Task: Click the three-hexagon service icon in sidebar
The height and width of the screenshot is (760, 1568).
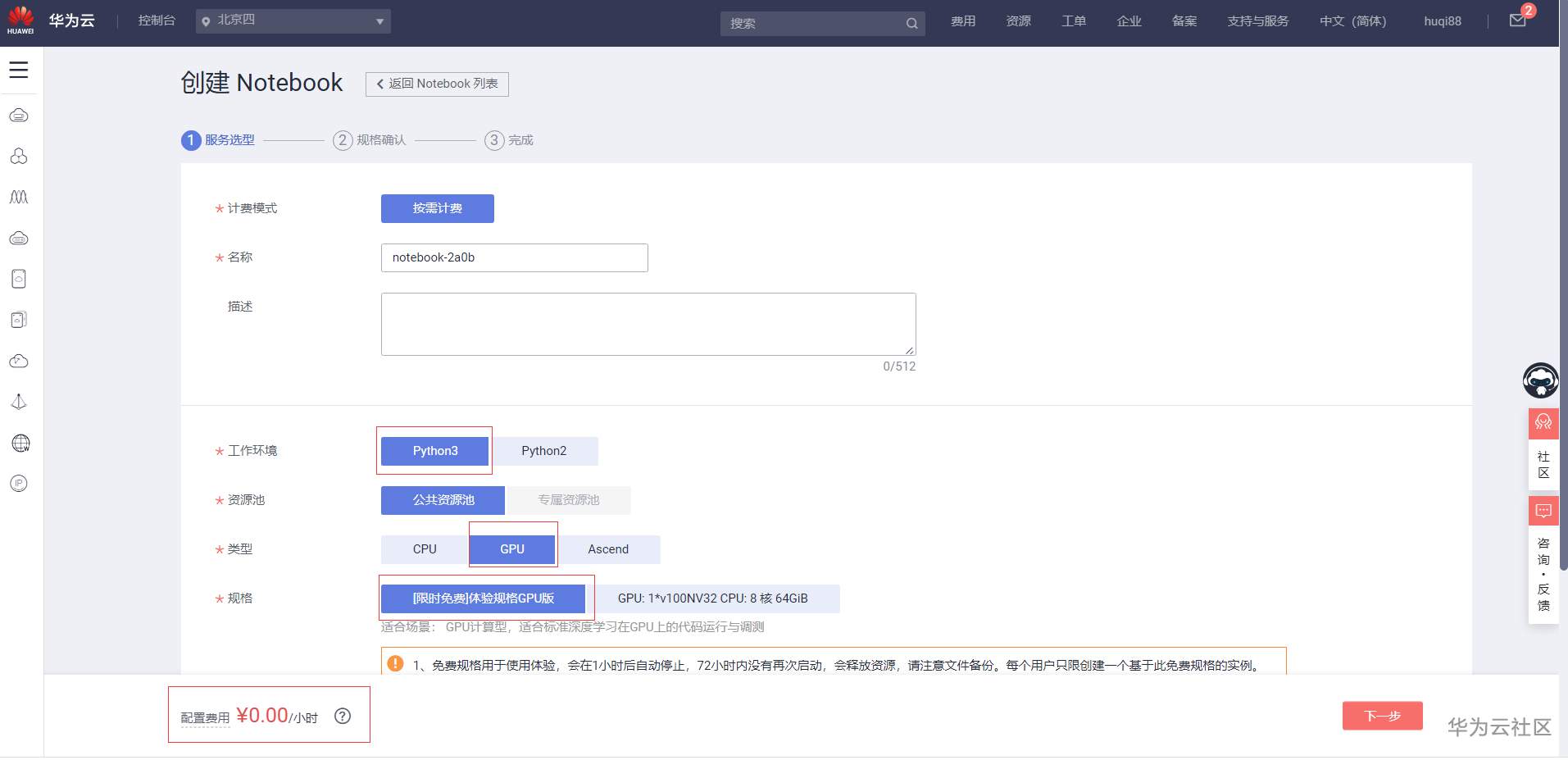Action: click(x=19, y=156)
